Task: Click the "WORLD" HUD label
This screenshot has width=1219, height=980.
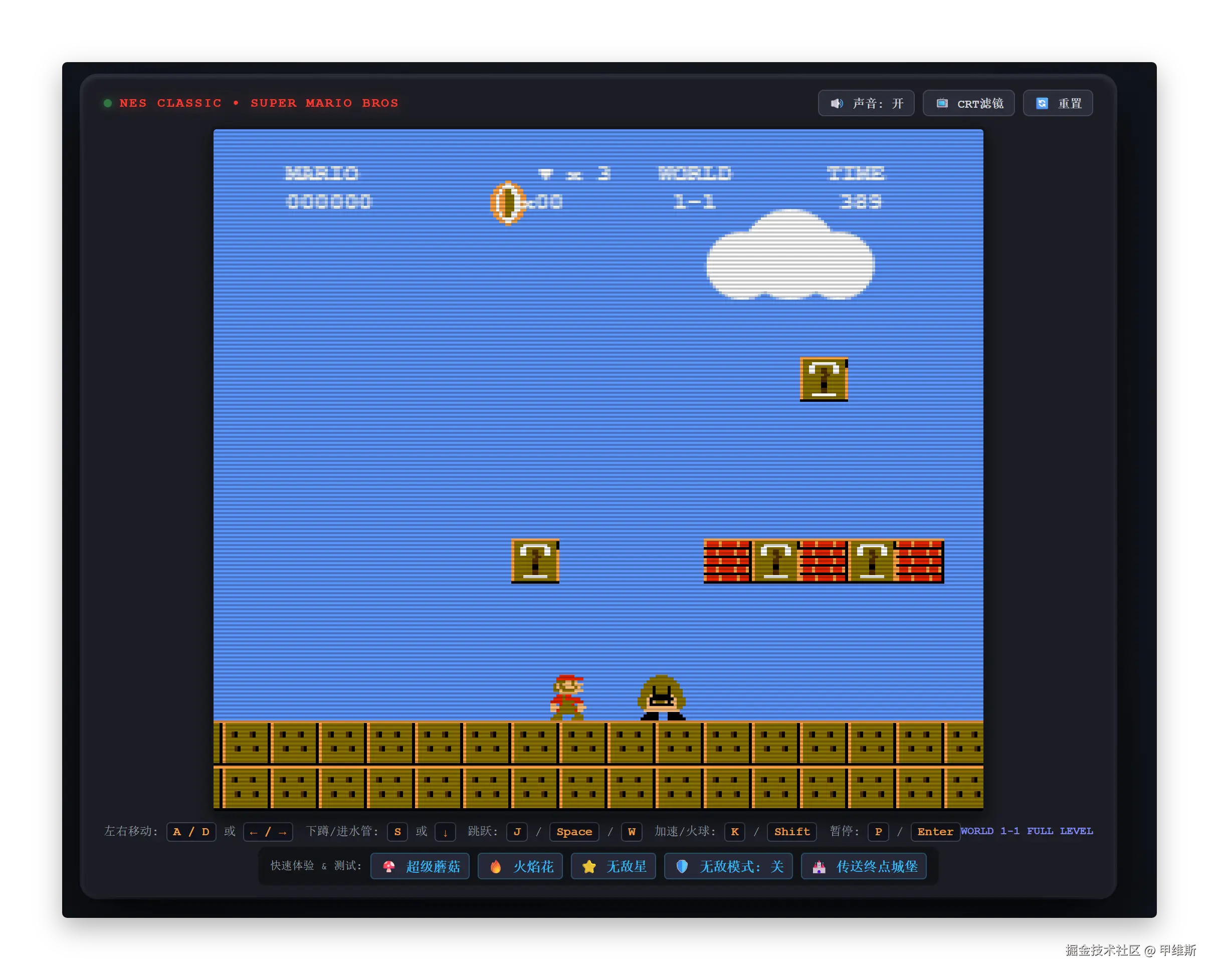Action: coord(695,173)
